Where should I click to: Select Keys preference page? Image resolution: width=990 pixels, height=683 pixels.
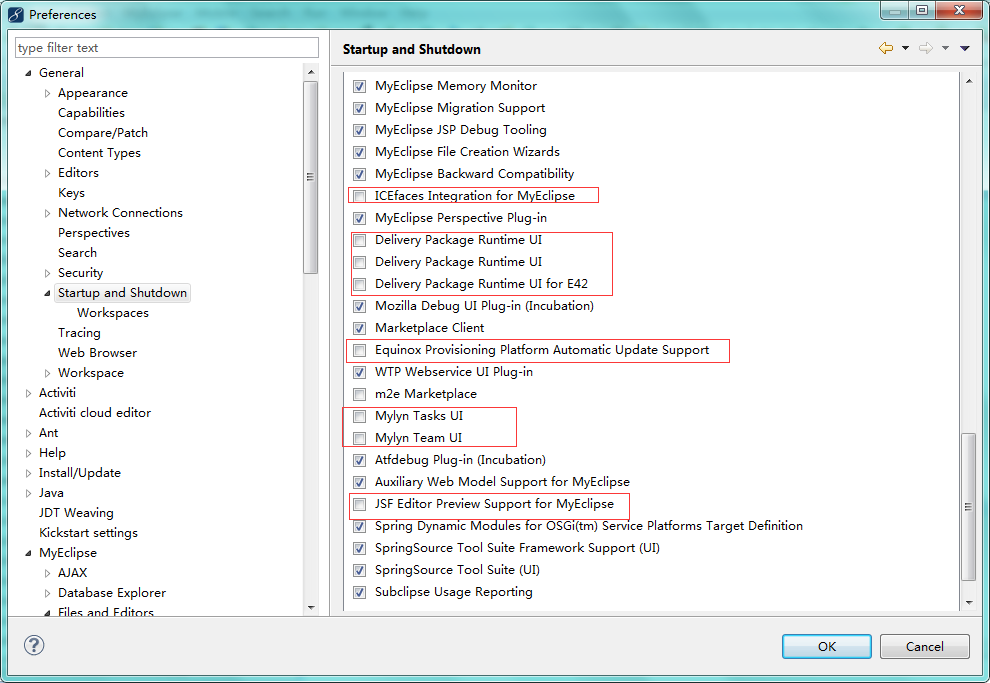click(x=71, y=193)
